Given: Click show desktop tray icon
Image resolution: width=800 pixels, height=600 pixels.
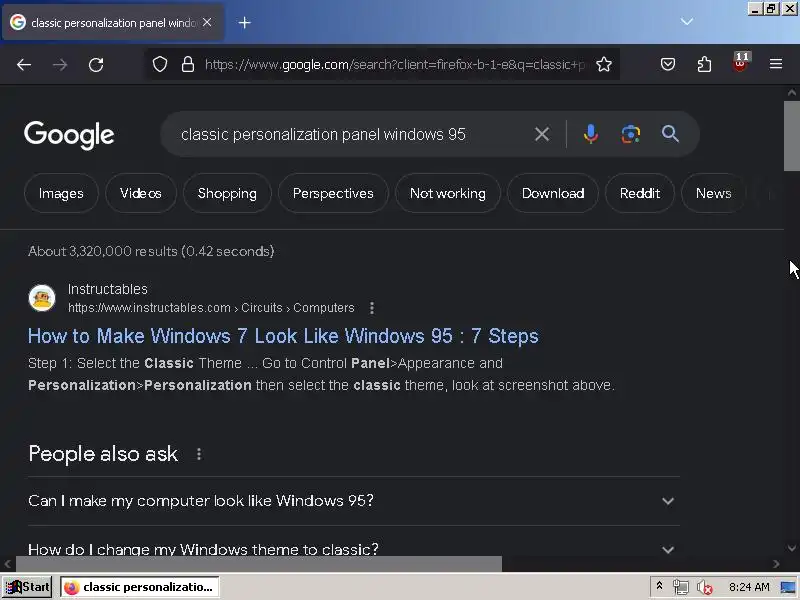Looking at the screenshot, I should pos(788,587).
